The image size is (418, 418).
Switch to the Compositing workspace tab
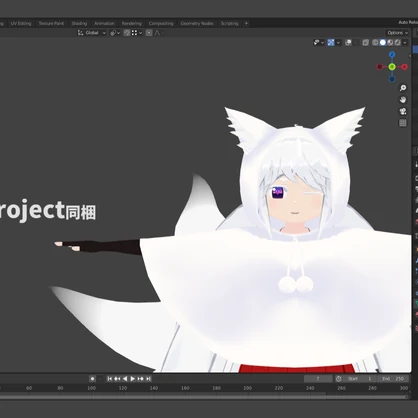(161, 23)
